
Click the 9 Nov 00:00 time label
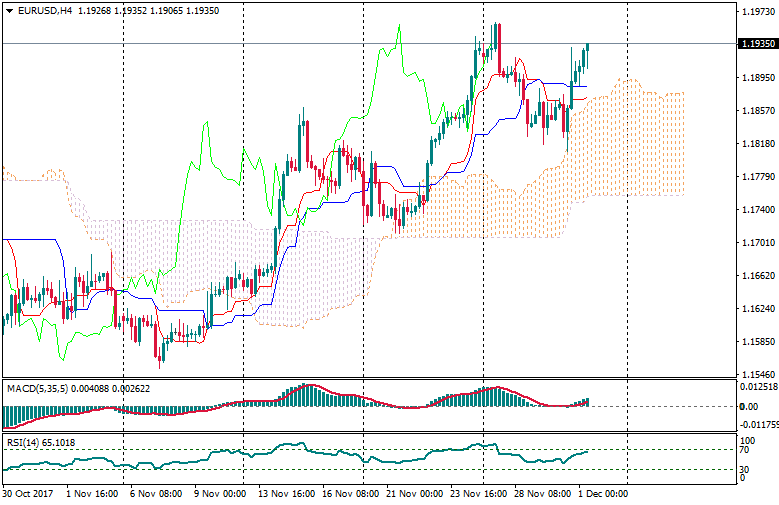(x=219, y=493)
